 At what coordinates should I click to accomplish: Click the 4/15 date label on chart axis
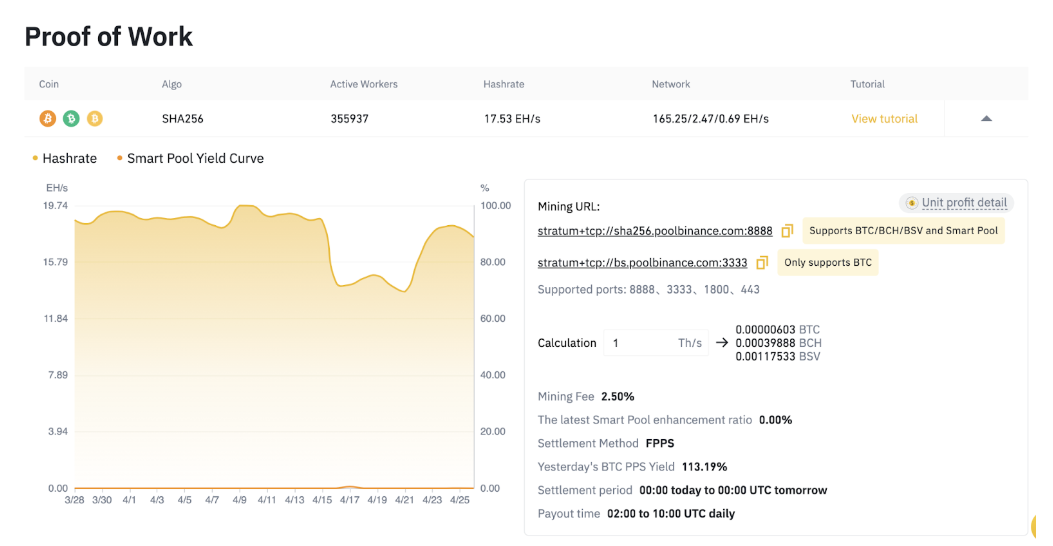[322, 499]
